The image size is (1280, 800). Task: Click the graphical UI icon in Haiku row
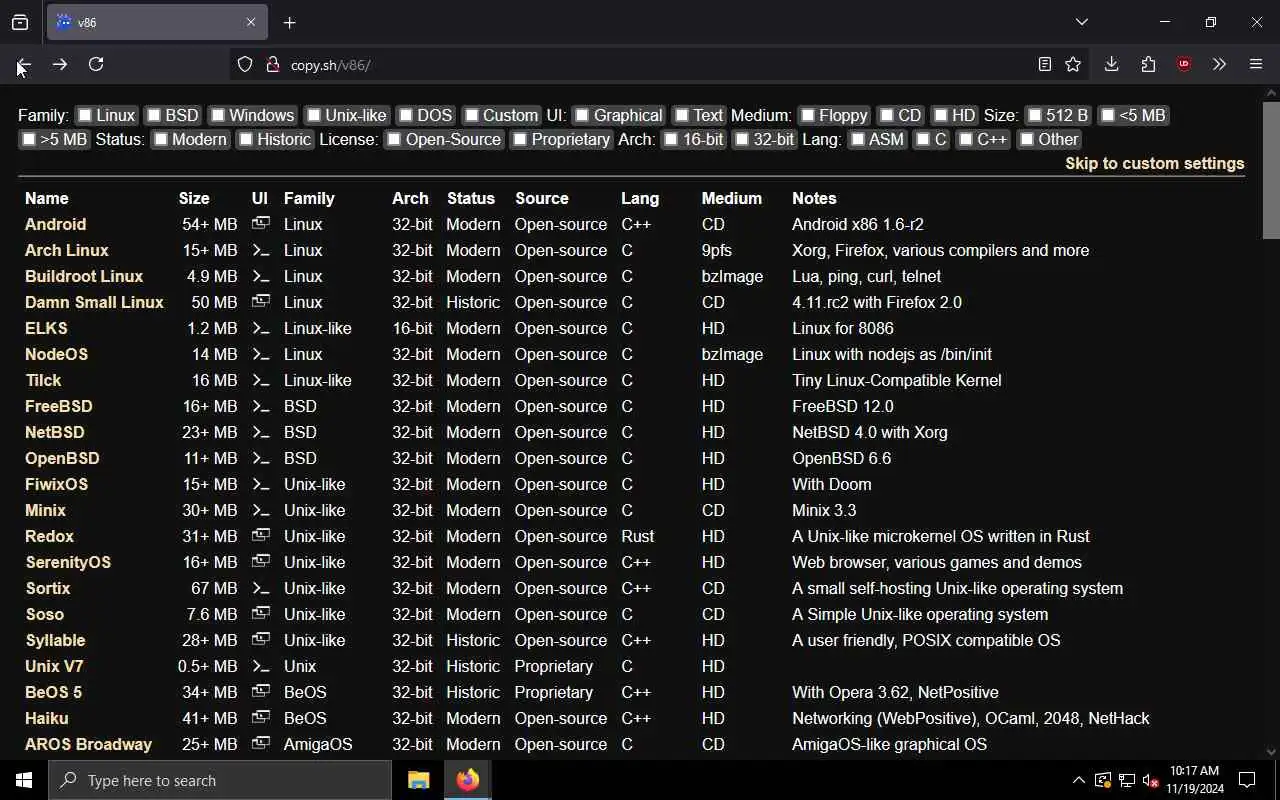(x=260, y=717)
